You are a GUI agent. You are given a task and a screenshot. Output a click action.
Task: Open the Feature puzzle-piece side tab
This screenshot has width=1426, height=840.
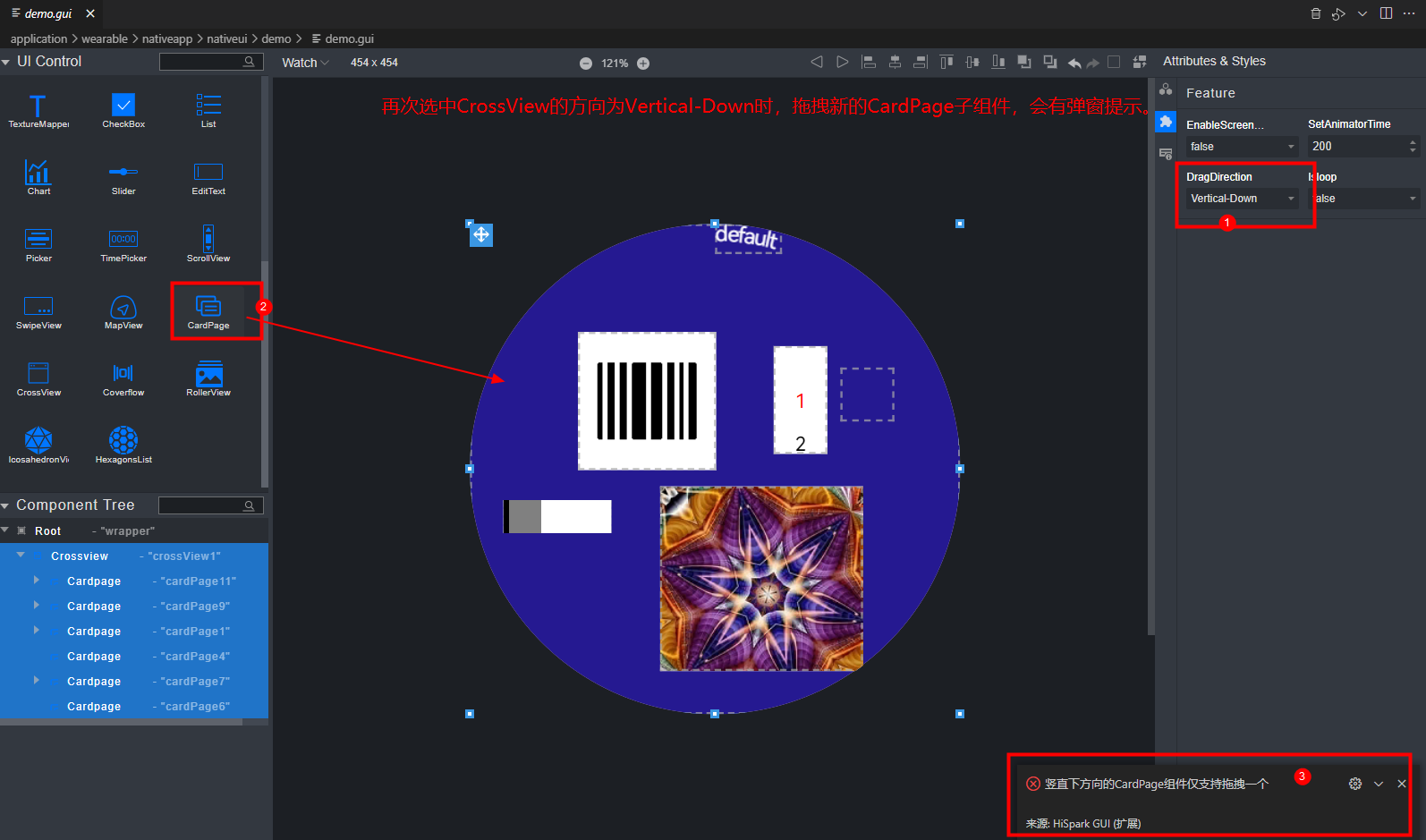point(1166,122)
